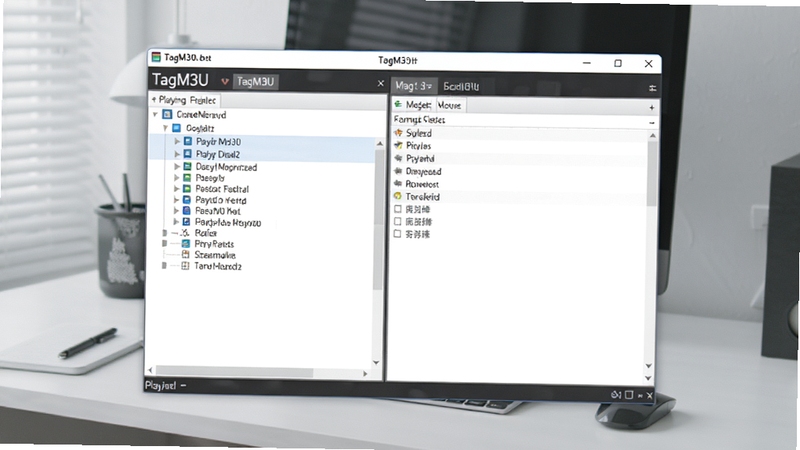Click the Playjed status bar label
Screen dimensions: 800x450
point(160,385)
